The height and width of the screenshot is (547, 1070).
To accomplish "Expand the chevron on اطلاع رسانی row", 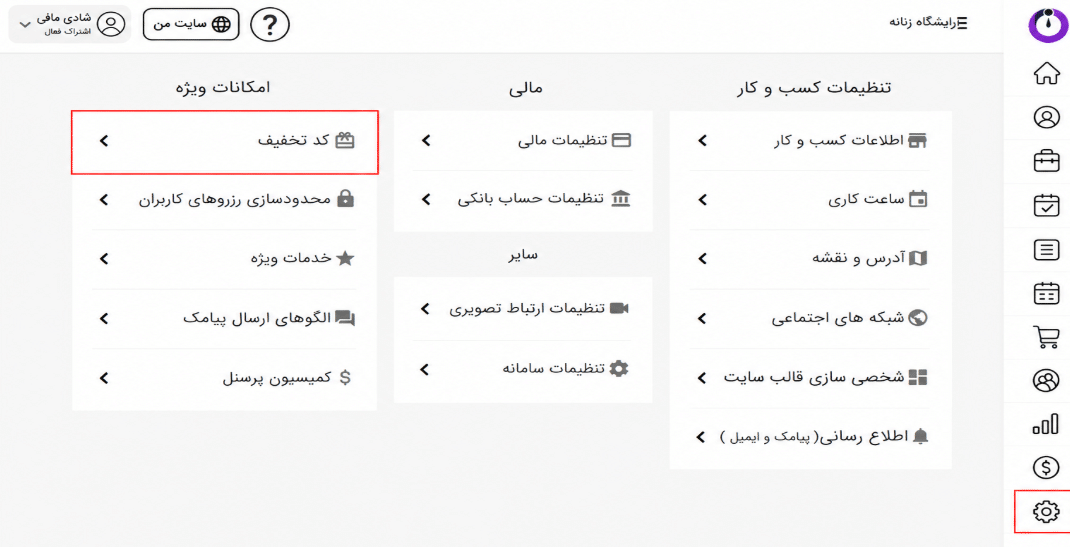I will [x=699, y=437].
